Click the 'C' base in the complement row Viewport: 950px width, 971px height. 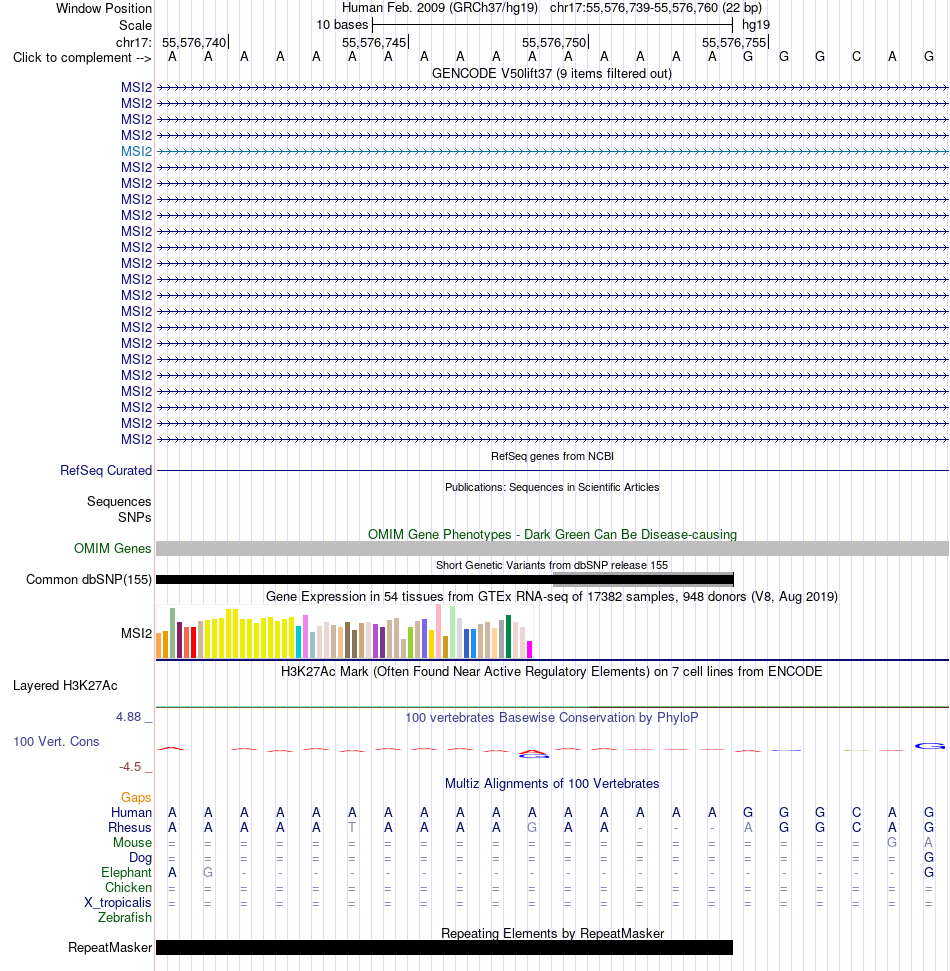pos(856,57)
